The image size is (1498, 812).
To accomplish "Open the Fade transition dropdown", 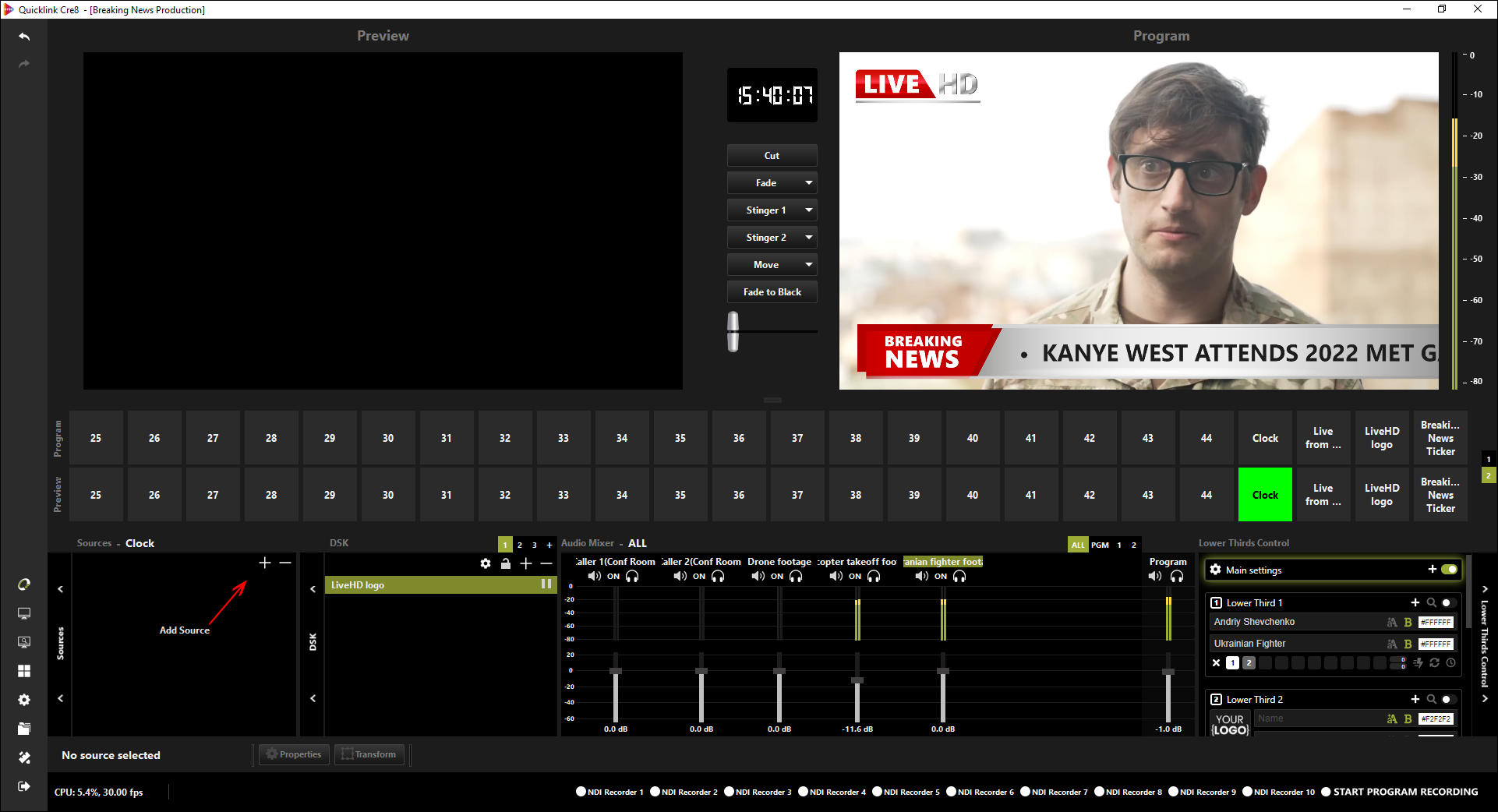I will 808,183.
